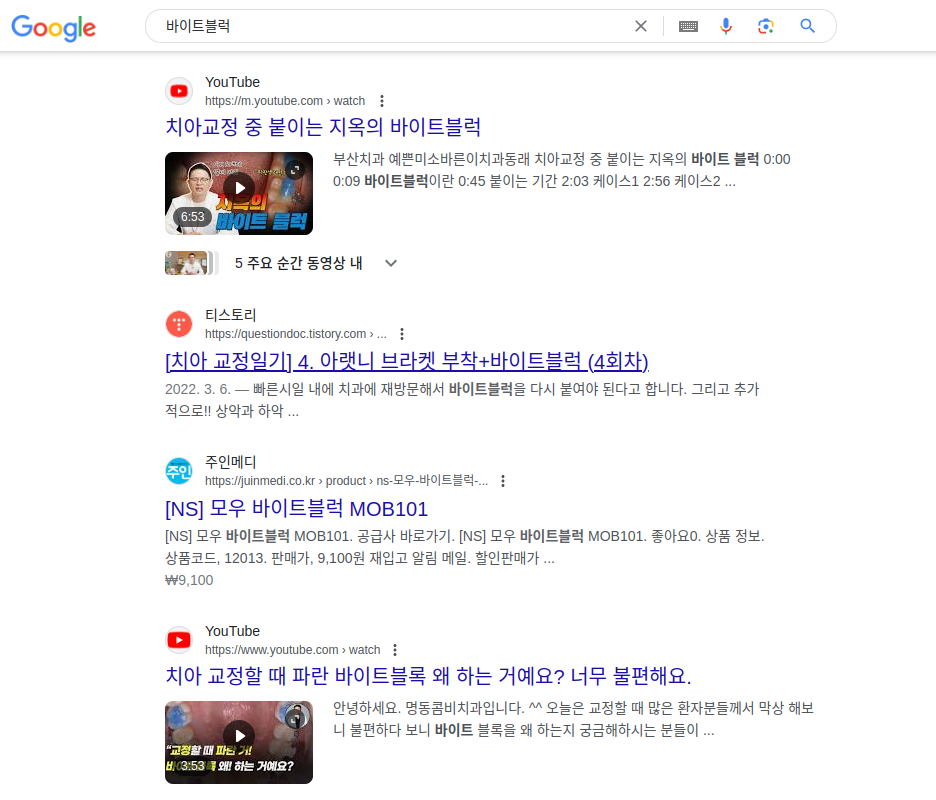Viewport: 936px width, 800px height.
Task: Open [치아 교정일기] 4. 아랫니 브라켓 link
Action: [x=407, y=361]
